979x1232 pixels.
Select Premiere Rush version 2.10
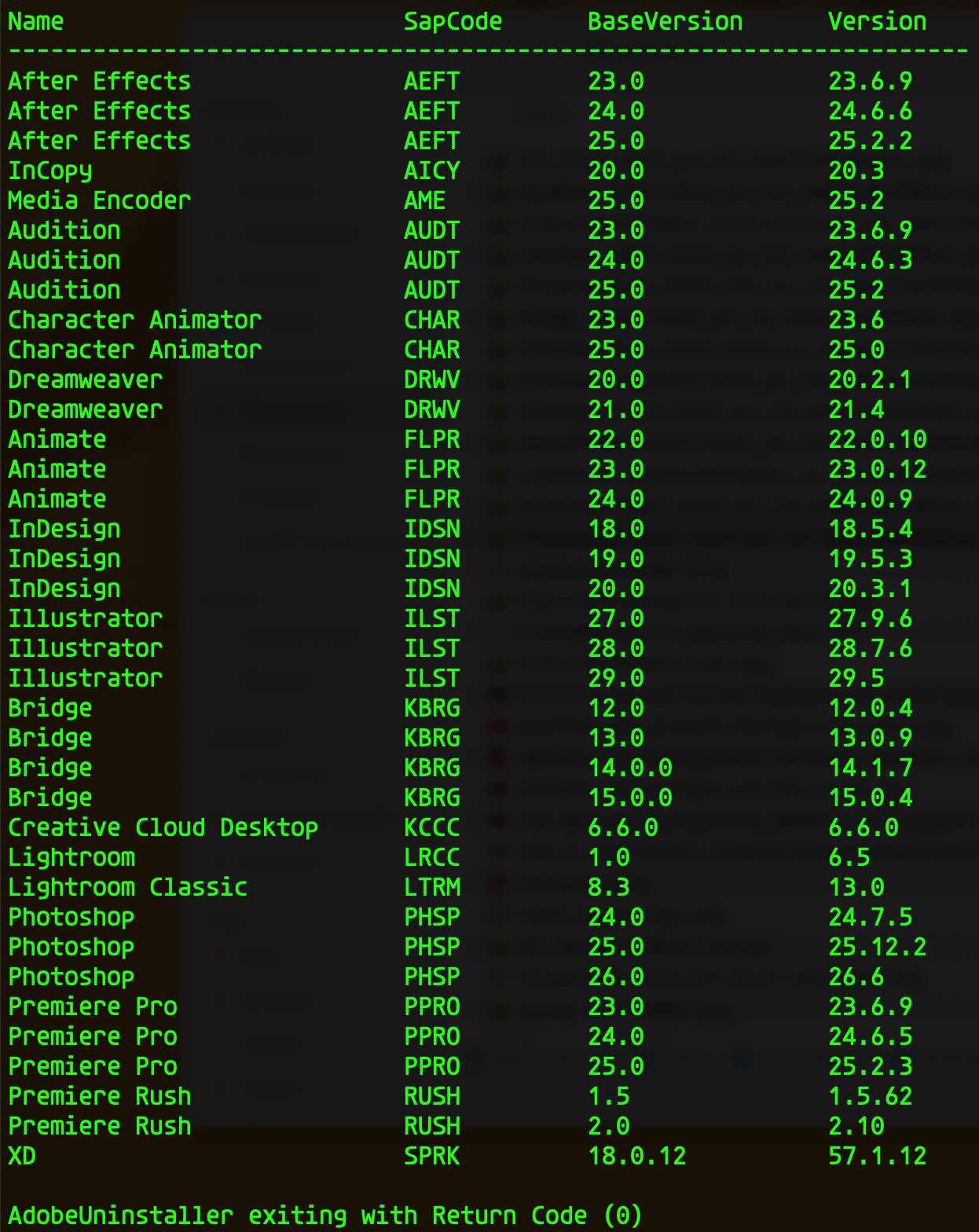point(856,1126)
